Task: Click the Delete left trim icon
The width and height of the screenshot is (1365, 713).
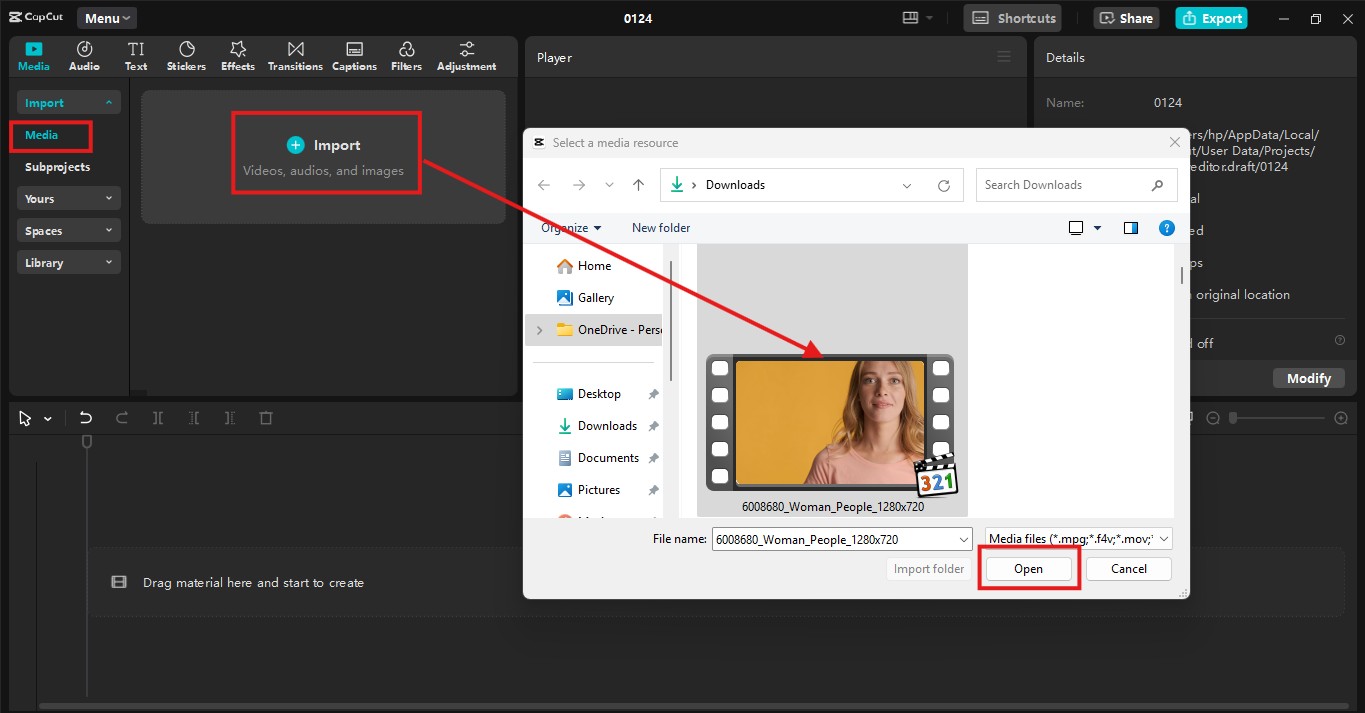Action: pos(194,418)
